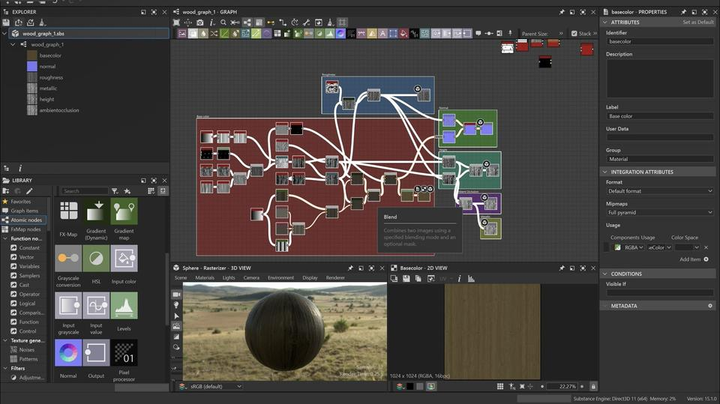The image size is (720, 404).
Task: Click the Label field containing Base color
Action: 658,116
